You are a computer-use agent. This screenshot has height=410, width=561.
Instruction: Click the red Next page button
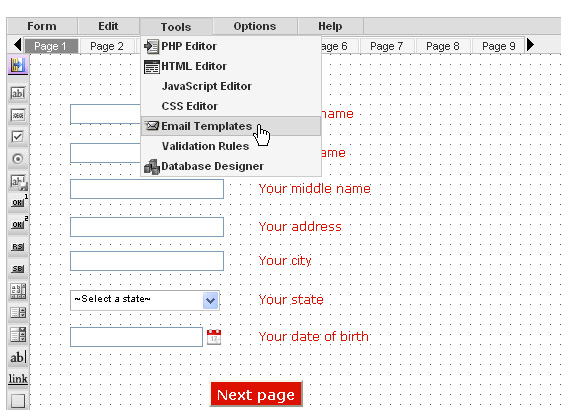(256, 394)
